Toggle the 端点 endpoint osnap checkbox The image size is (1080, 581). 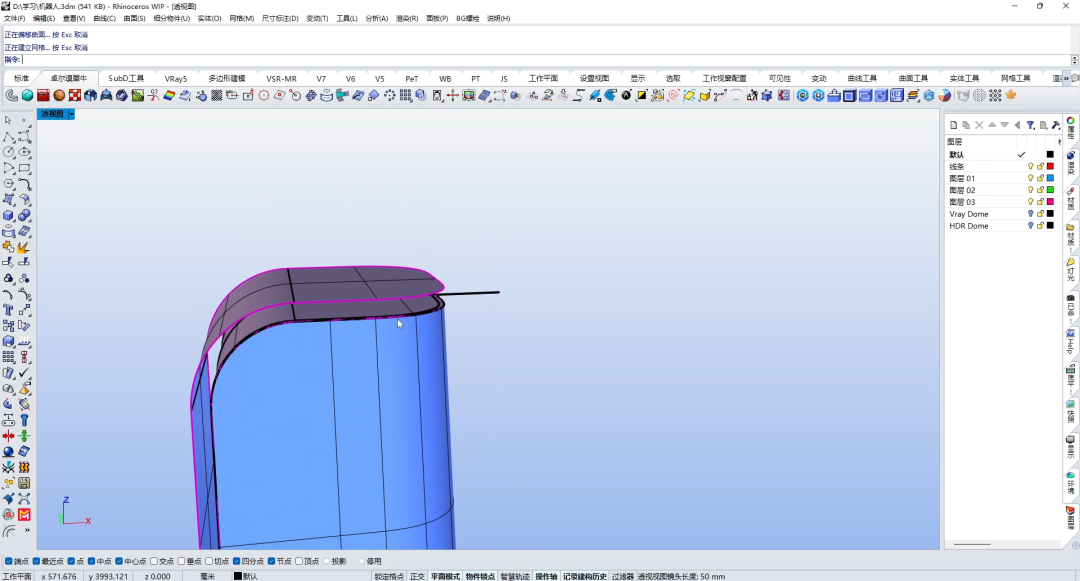pos(9,562)
